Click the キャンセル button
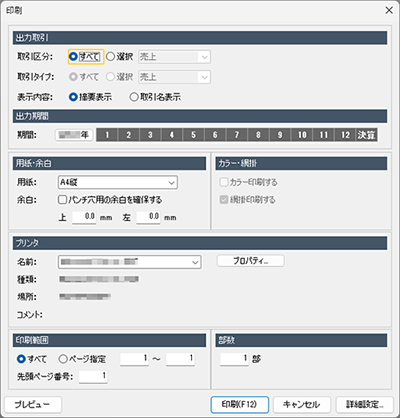The image size is (400, 418). 302,405
